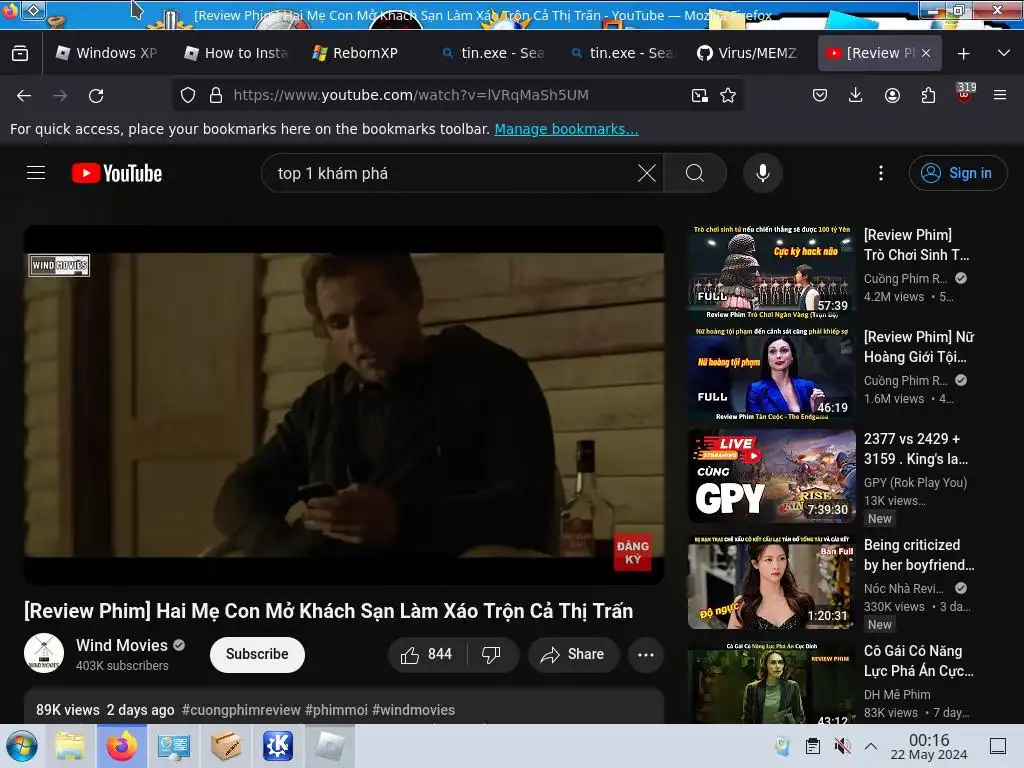
Task: Click the clipboard tray icon
Action: tap(812, 746)
